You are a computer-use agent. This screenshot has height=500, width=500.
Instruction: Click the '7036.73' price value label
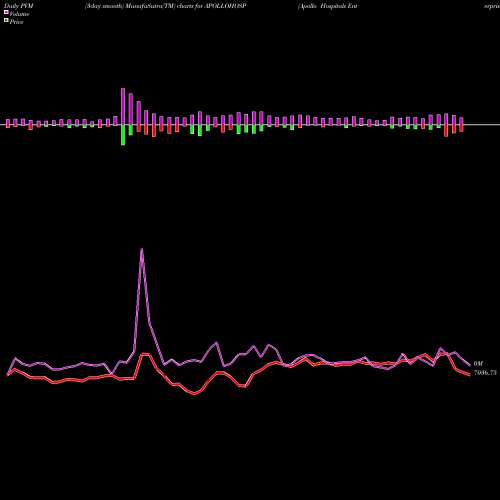(x=485, y=372)
